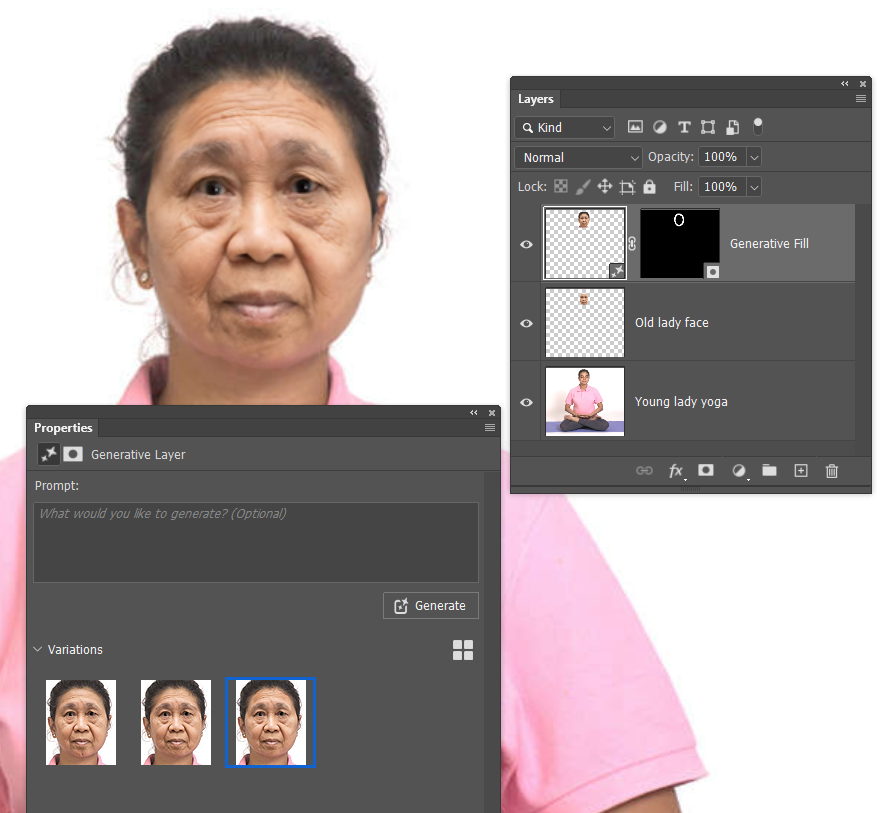Open the blend mode dropdown
The image size is (880, 813).
point(578,157)
